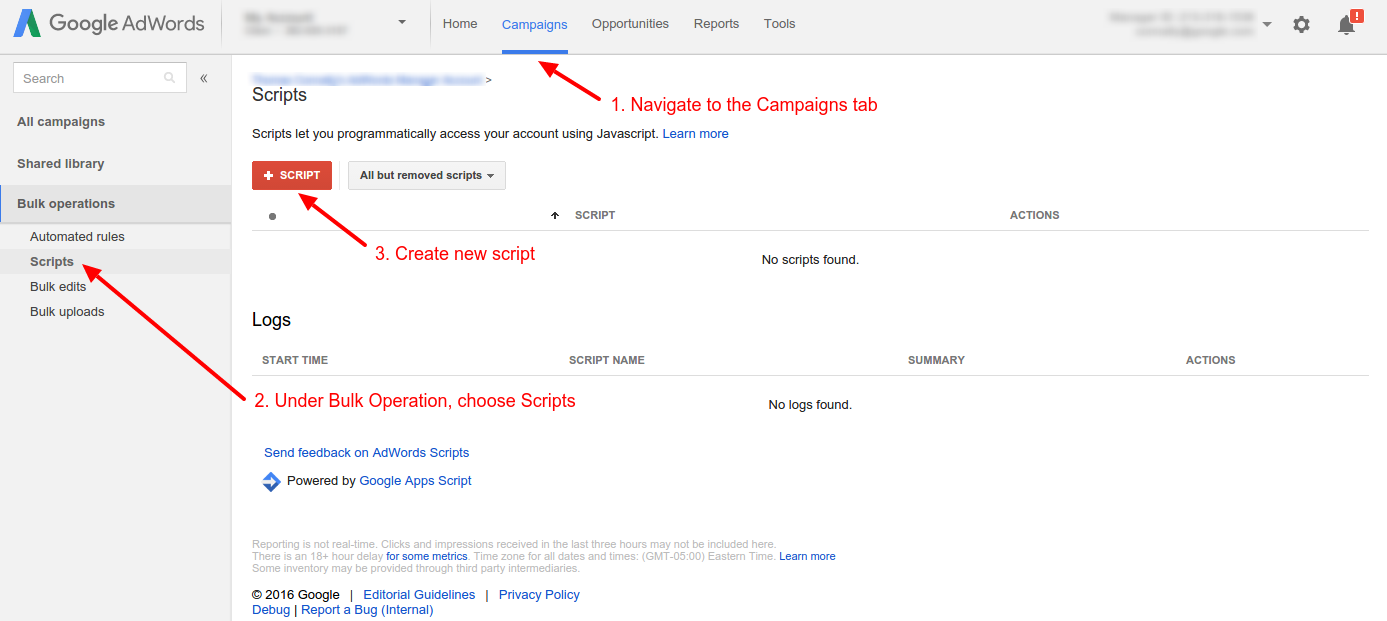Click the Google AdWords logo
The width and height of the screenshot is (1387, 621).
(109, 24)
